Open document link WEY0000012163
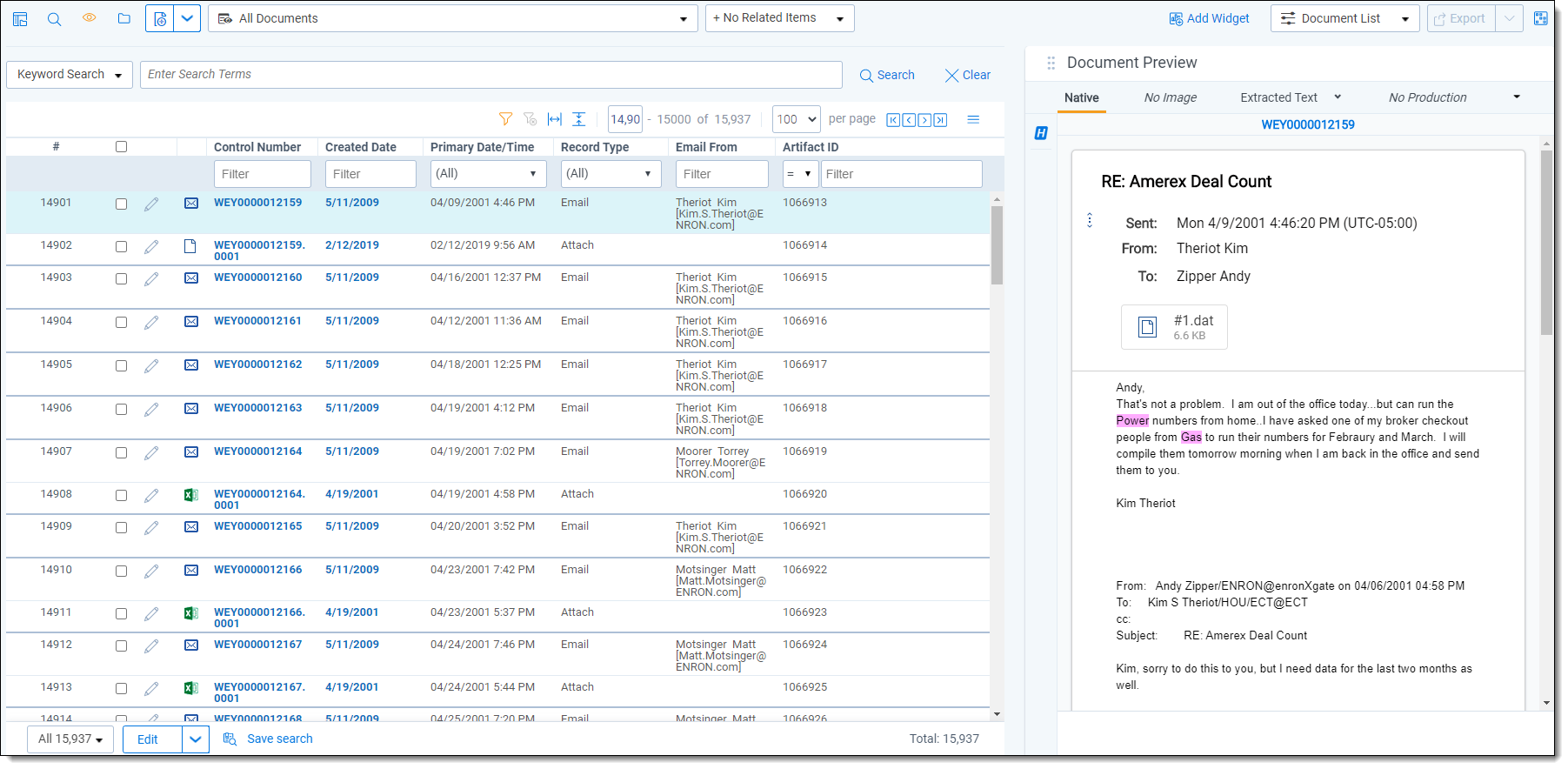 [x=258, y=408]
